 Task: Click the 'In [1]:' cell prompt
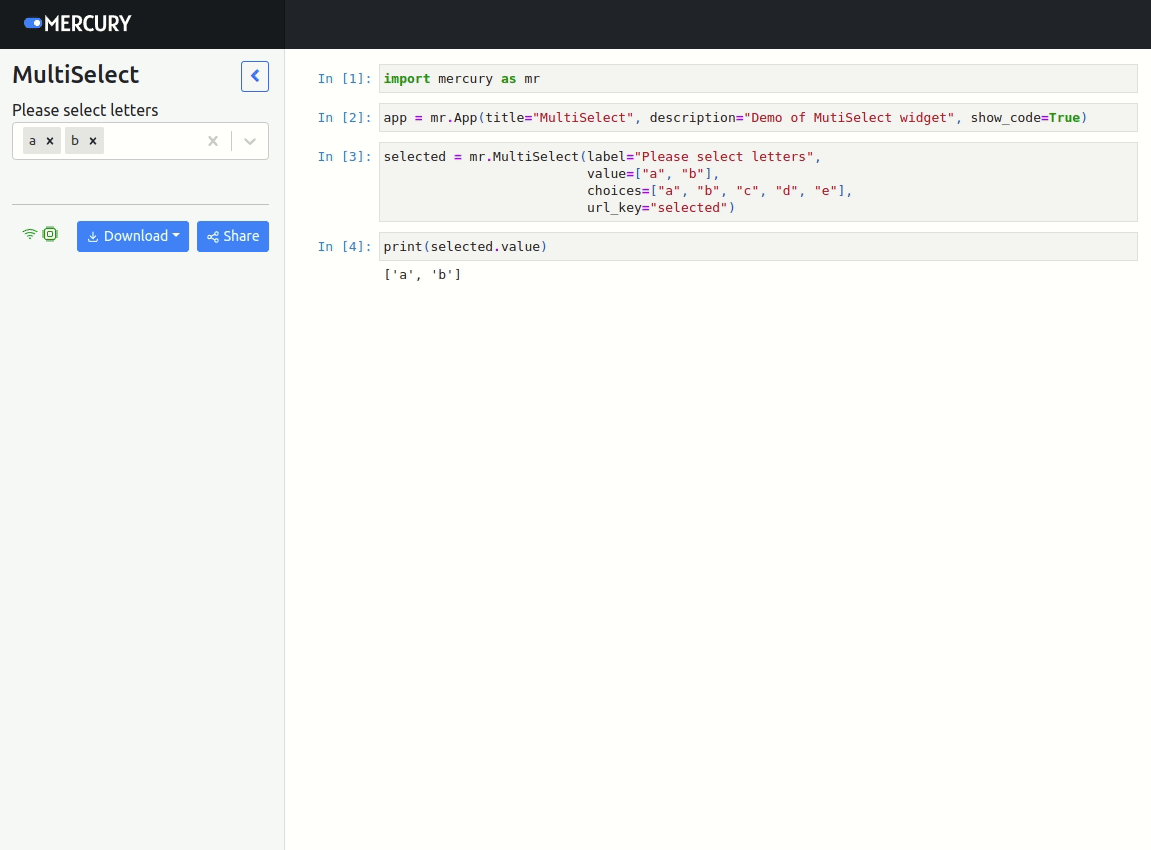[344, 78]
